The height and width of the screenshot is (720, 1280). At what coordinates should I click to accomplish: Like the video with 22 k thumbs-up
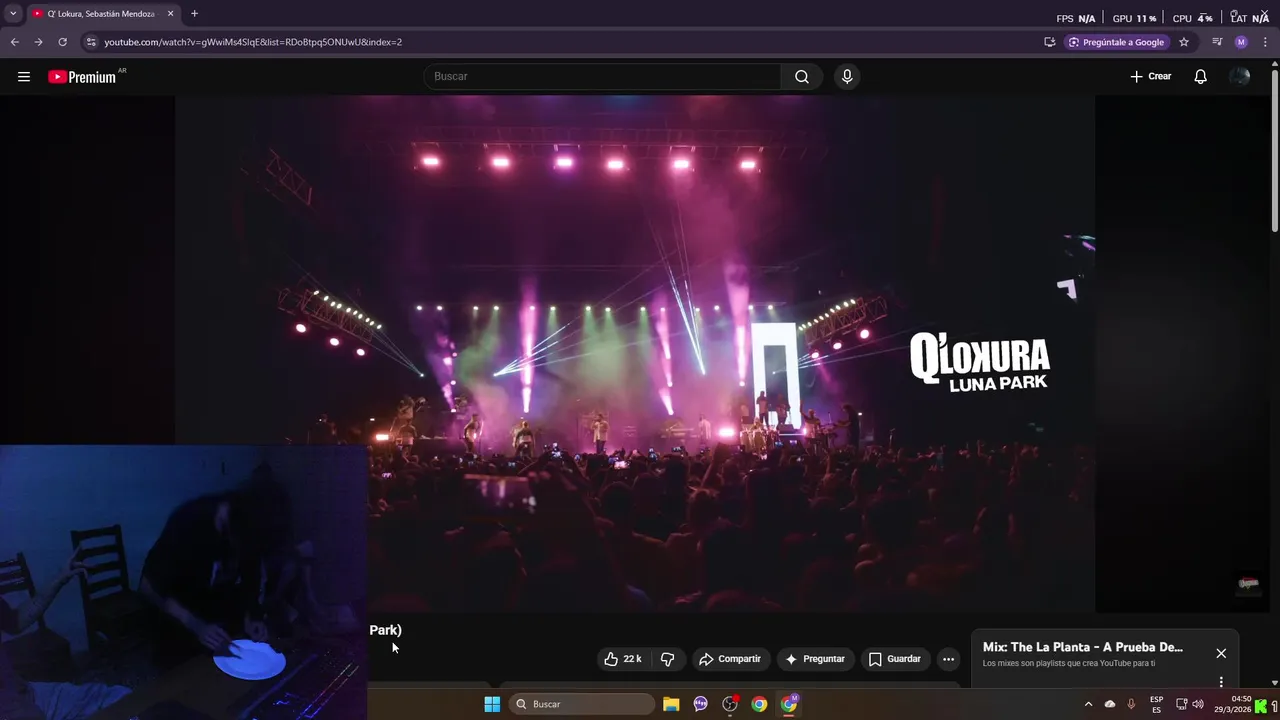(622, 659)
